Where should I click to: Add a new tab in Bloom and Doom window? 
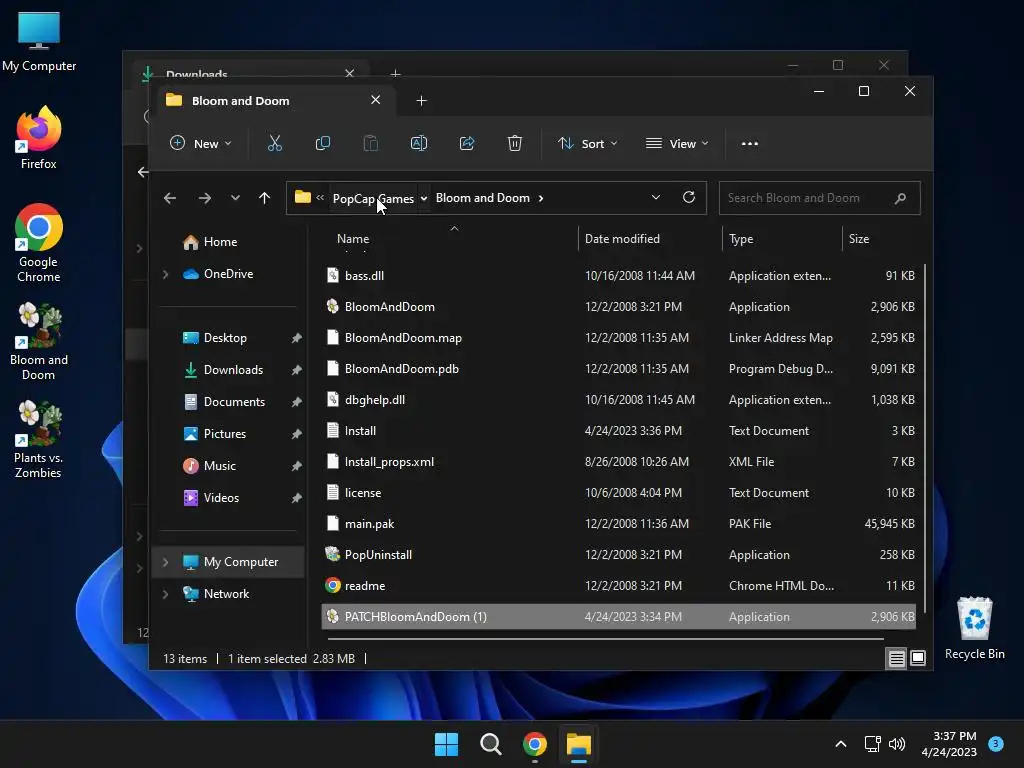421,101
